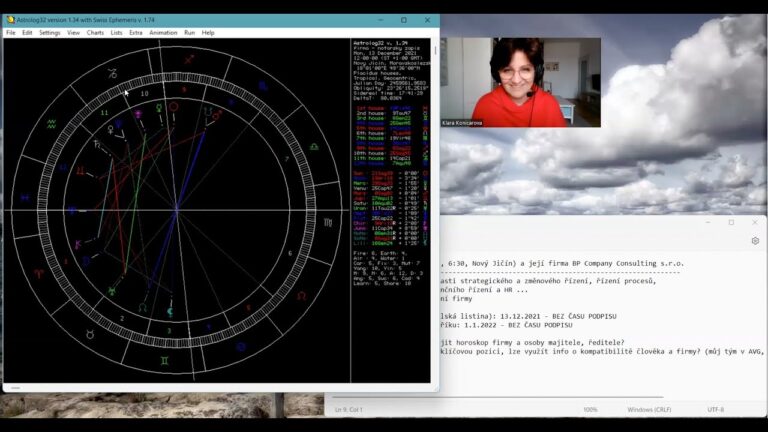Image resolution: width=768 pixels, height=432 pixels.
Task: Click the Aquarius wave glyph on the wheel
Action: [x=51, y=123]
